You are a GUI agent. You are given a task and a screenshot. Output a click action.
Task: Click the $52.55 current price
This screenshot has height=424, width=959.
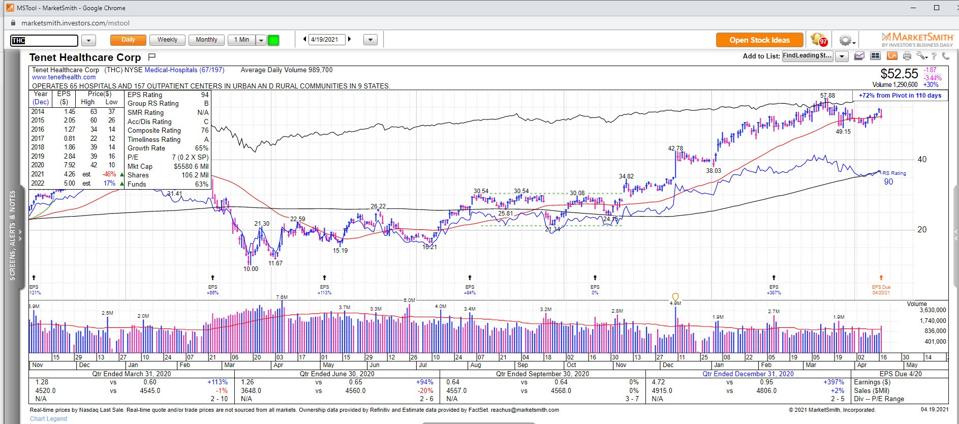point(899,73)
